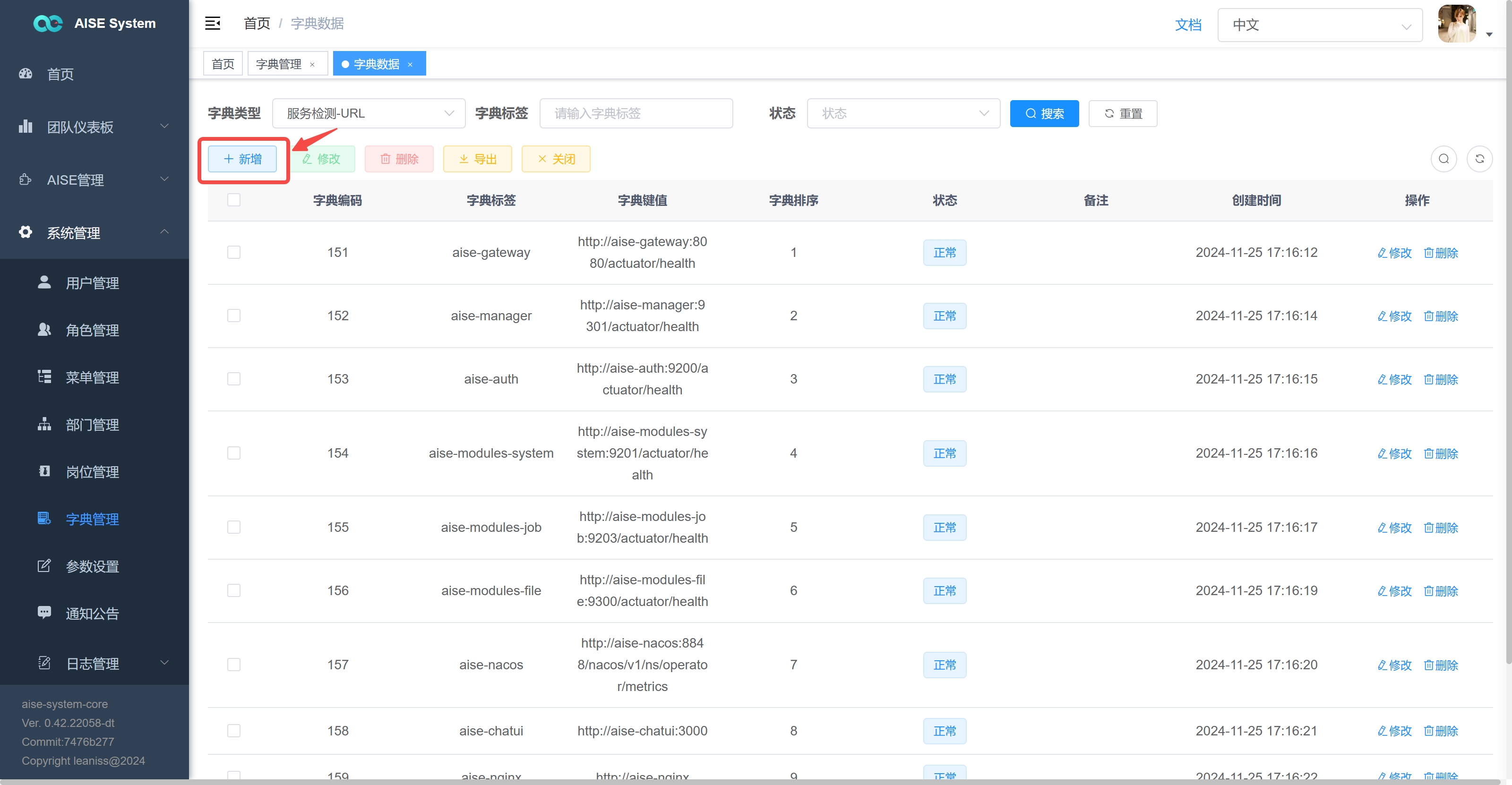Image resolution: width=1512 pixels, height=785 pixels.
Task: Check the row 154 aise-modules-system checkbox
Action: [233, 453]
